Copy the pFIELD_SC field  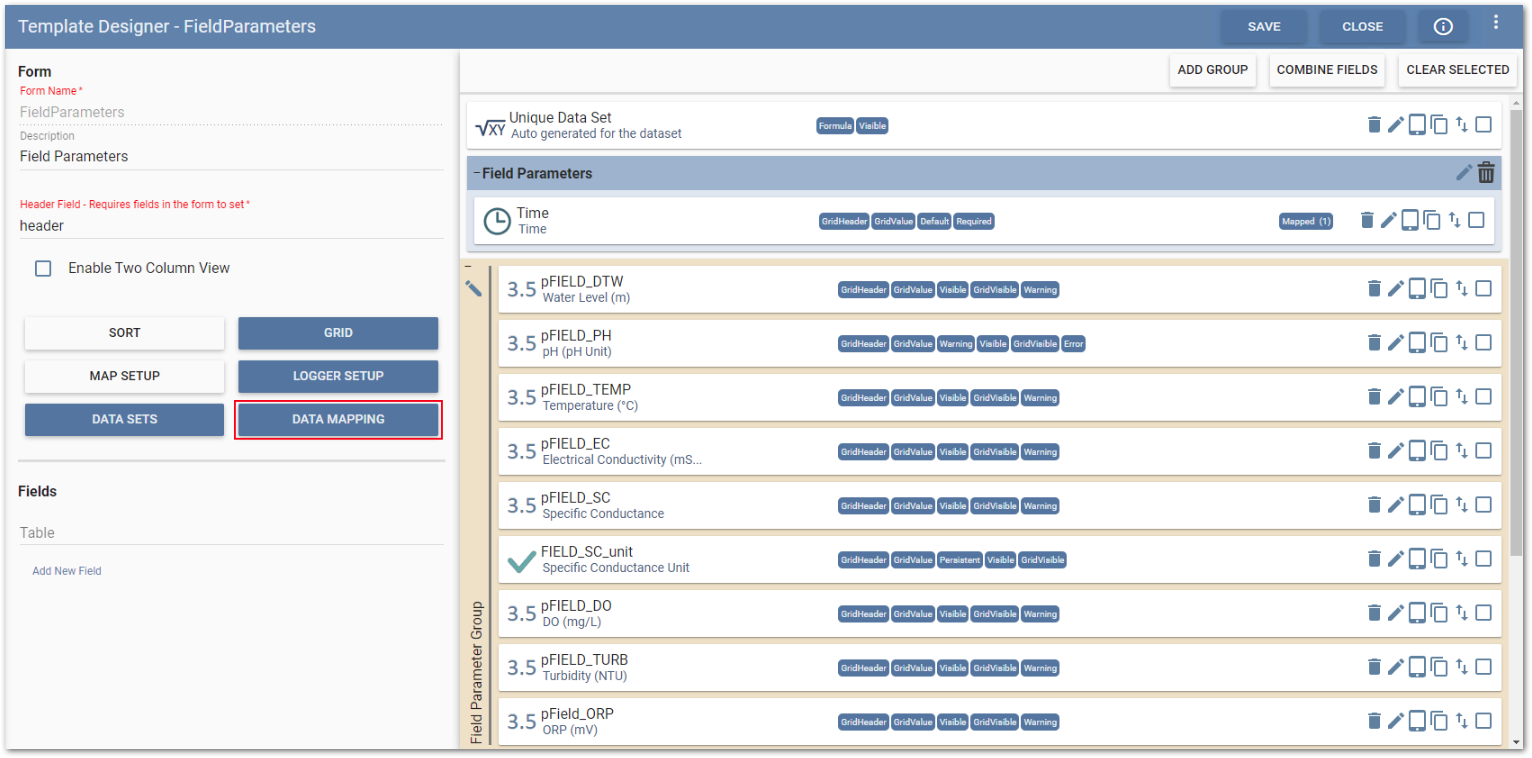1439,504
